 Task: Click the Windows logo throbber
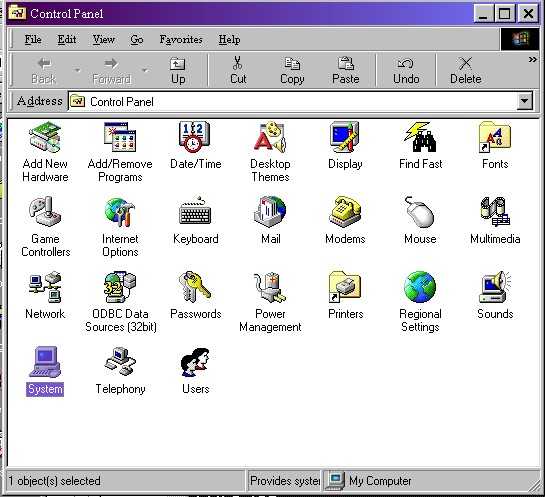[x=520, y=39]
